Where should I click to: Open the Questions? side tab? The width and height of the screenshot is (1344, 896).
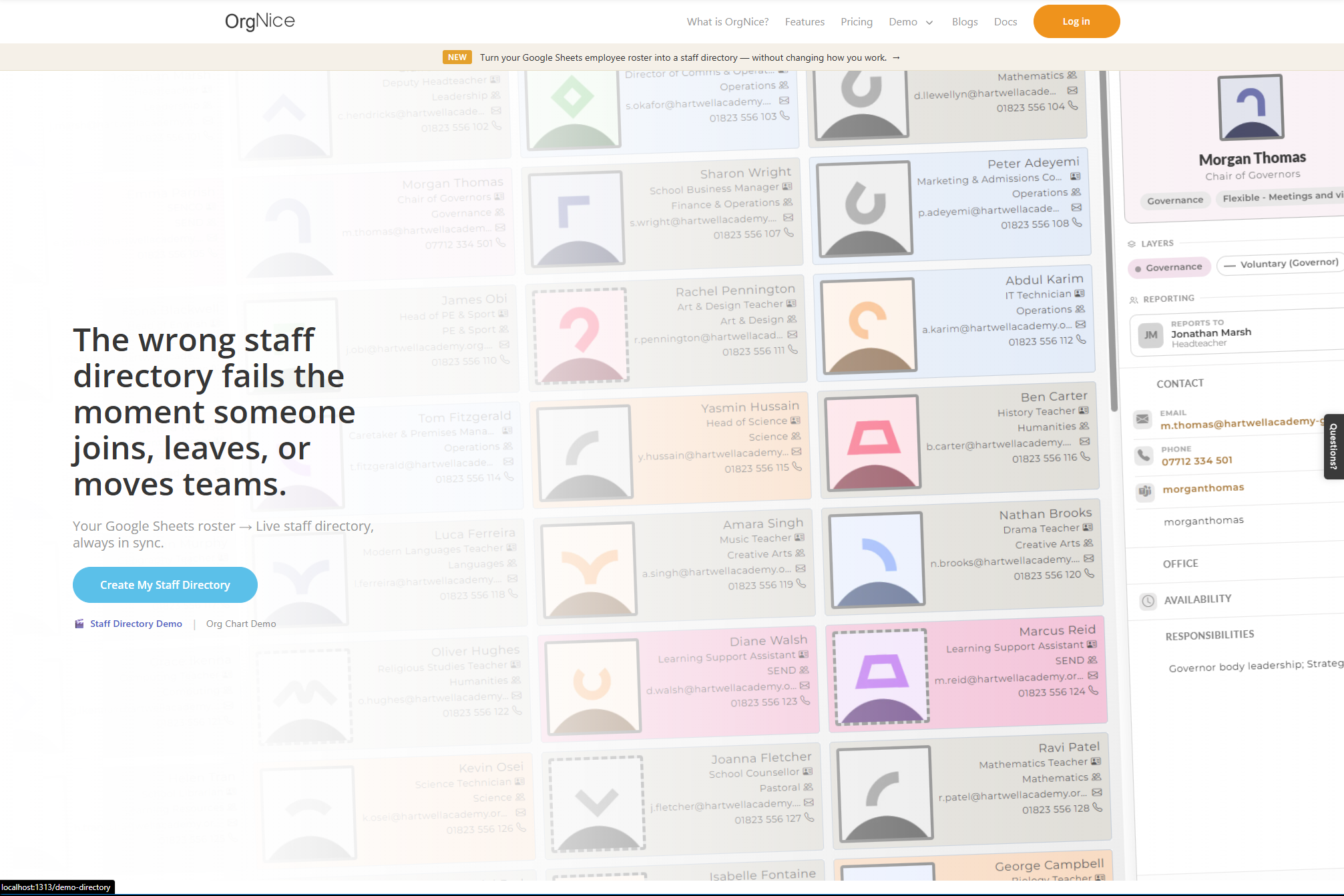[x=1333, y=447]
